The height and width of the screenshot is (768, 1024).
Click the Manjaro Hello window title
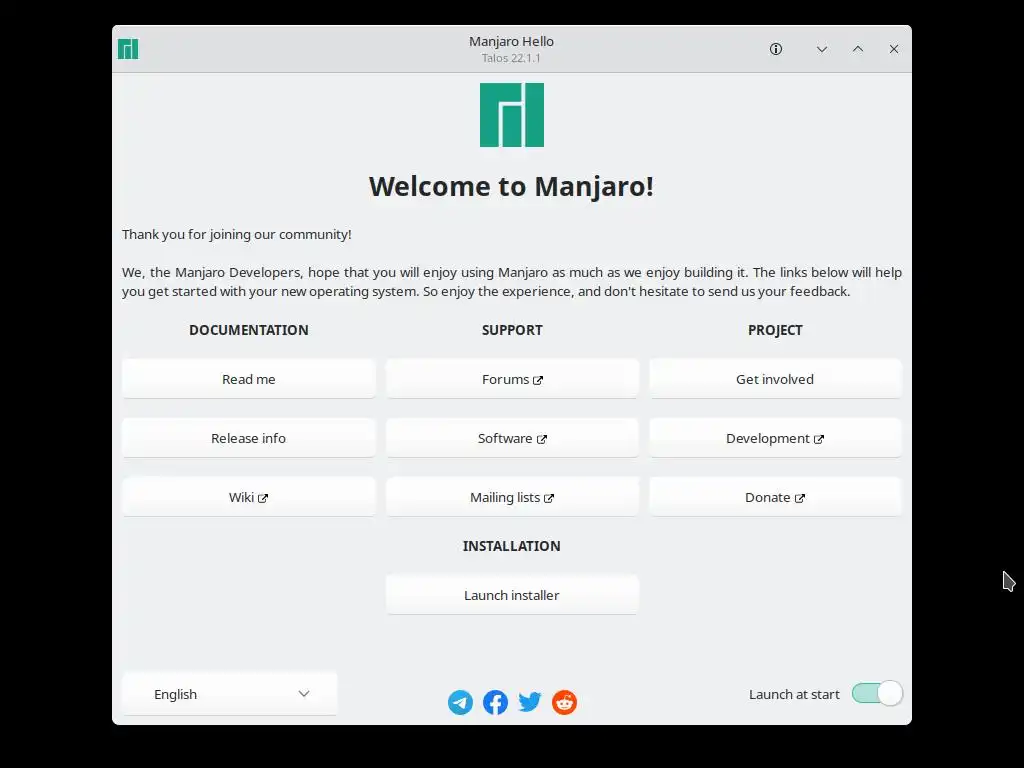click(511, 41)
